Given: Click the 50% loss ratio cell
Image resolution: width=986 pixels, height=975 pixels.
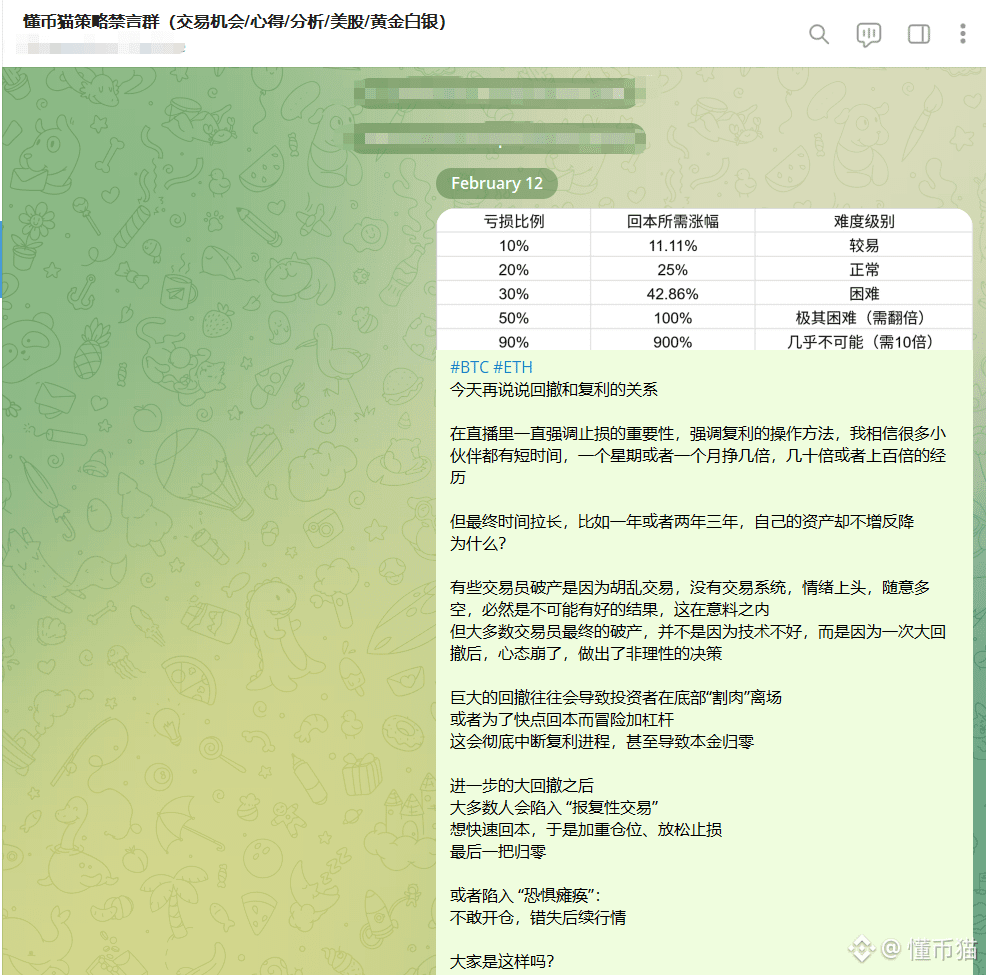Looking at the screenshot, I should (514, 318).
